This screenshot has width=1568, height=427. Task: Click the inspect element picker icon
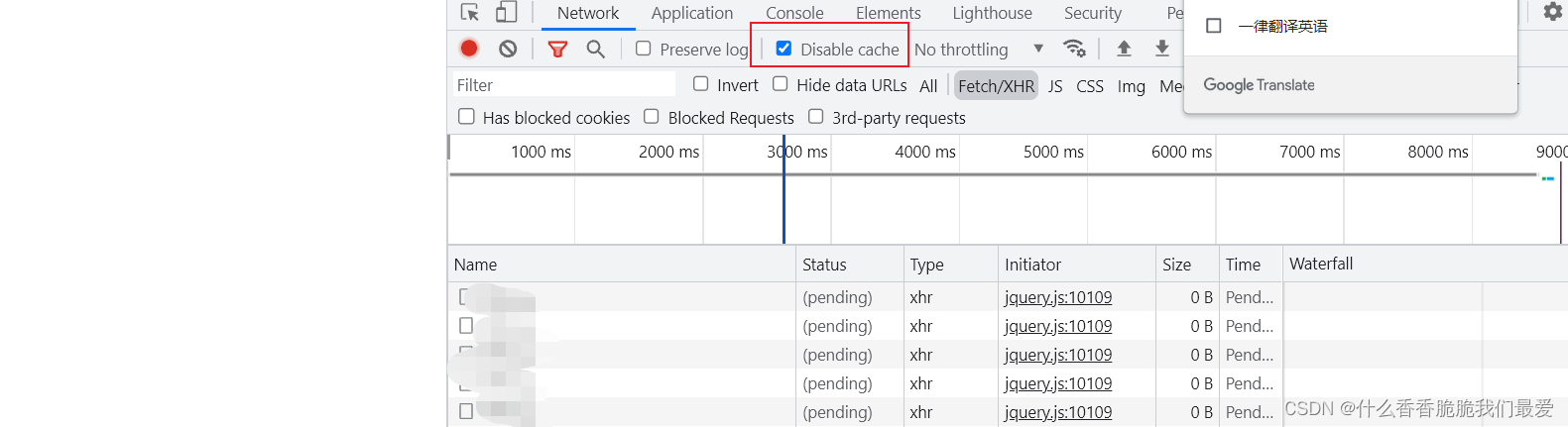click(x=470, y=13)
